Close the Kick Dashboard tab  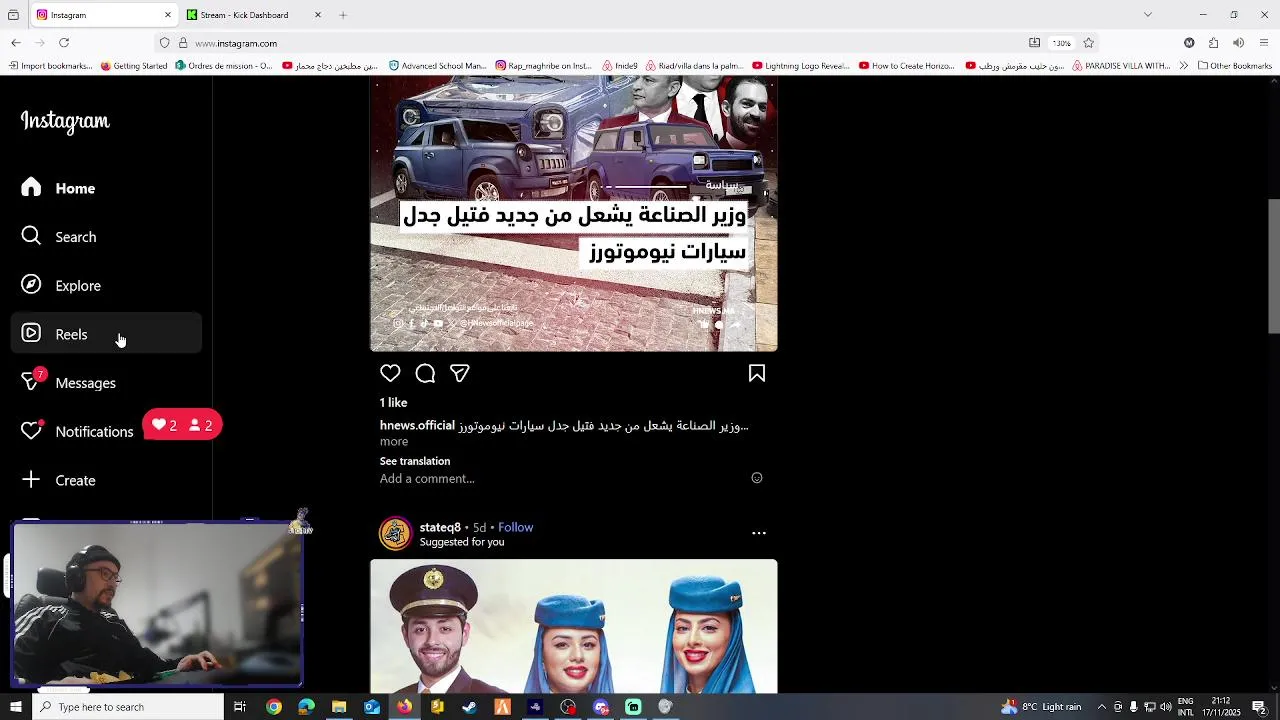318,15
